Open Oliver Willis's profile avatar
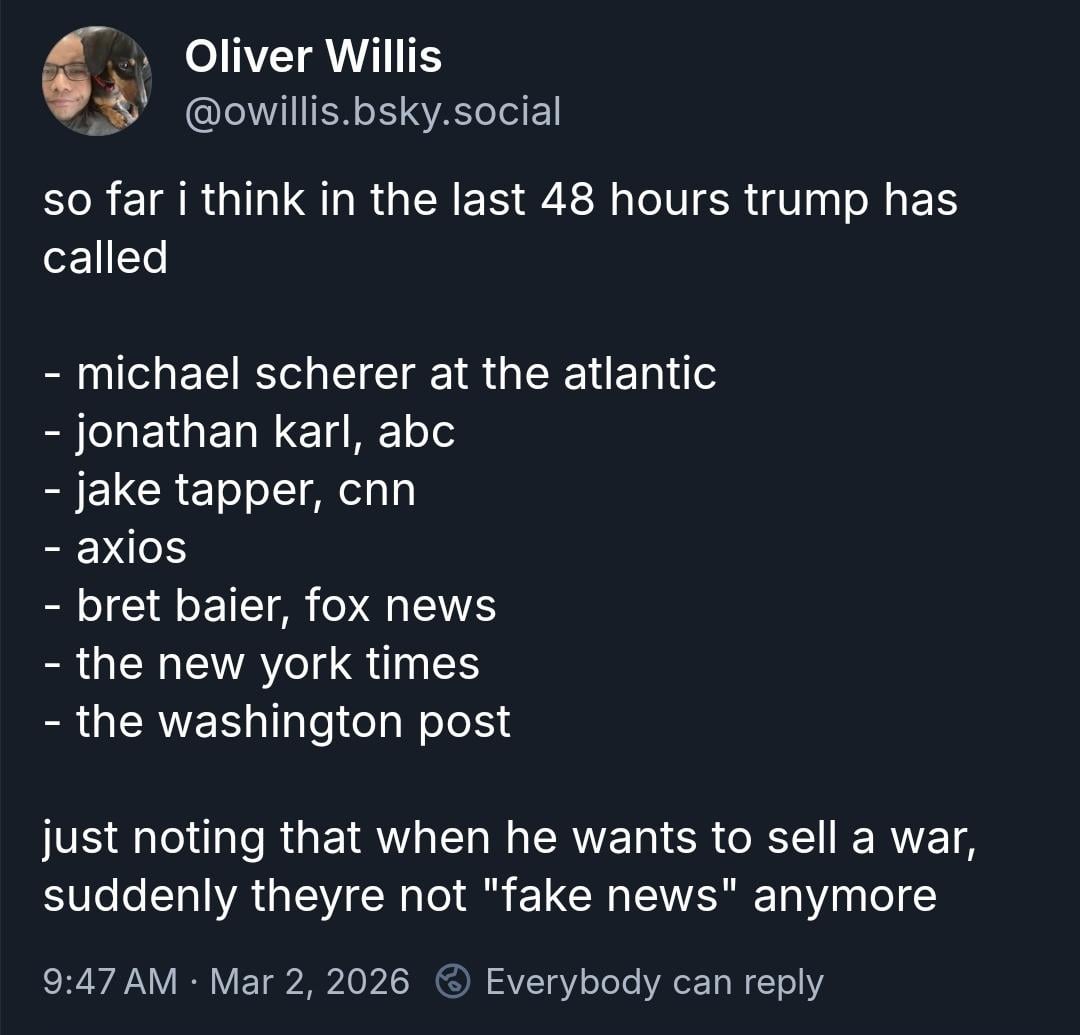1080x1035 pixels. (x=96, y=81)
